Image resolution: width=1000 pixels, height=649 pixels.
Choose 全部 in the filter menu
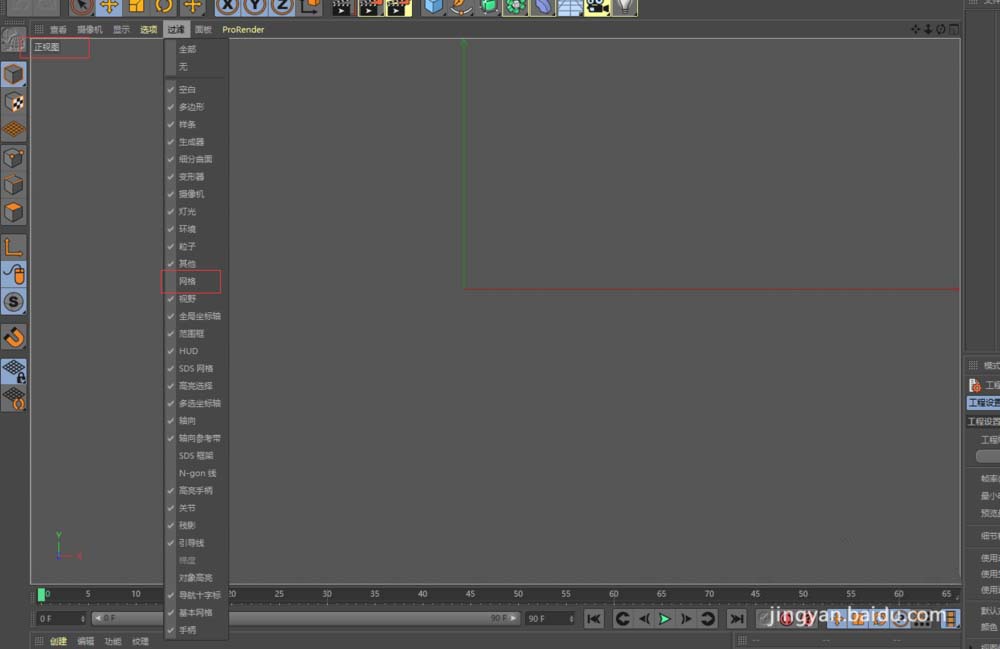pos(188,49)
